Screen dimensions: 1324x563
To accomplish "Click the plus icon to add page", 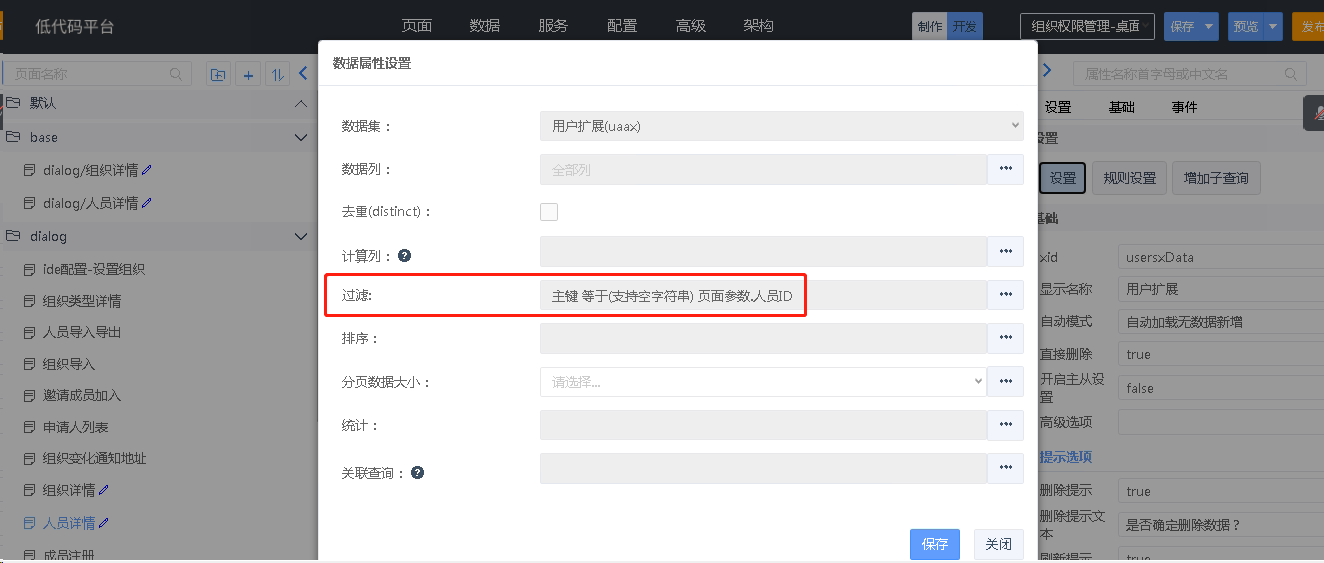I will (x=248, y=74).
